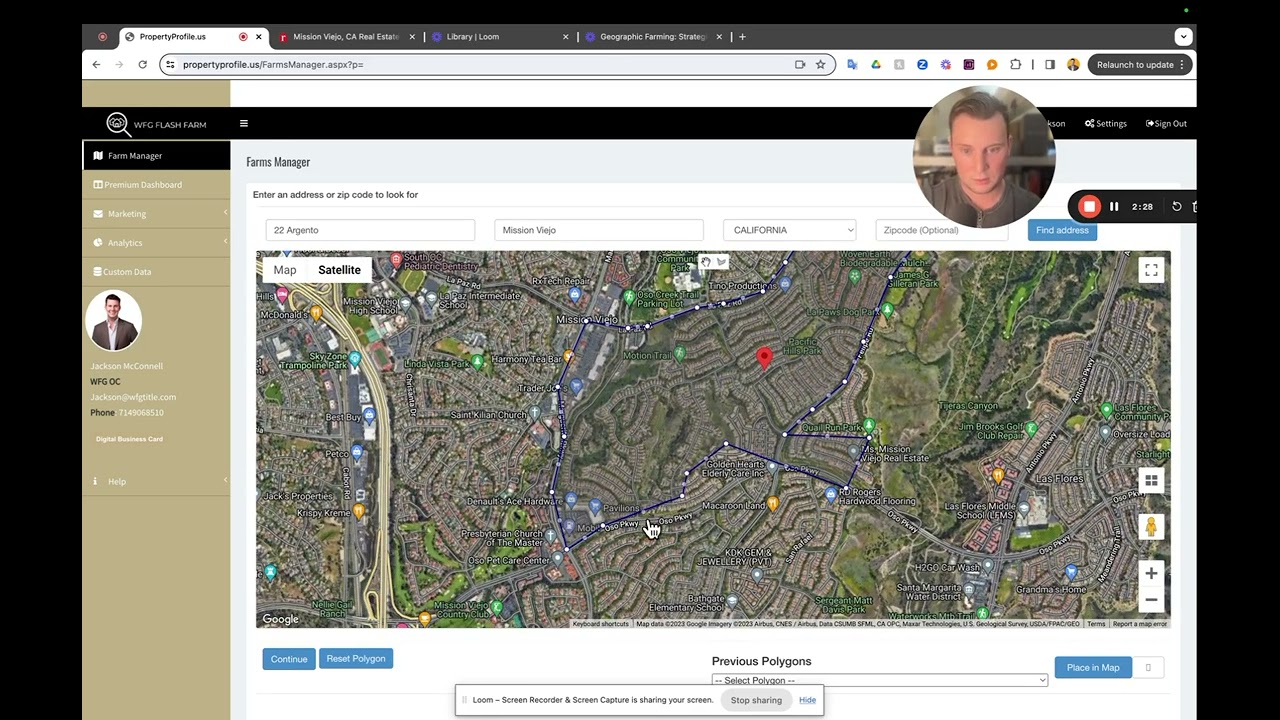This screenshot has height=720, width=1280.
Task: Select the hand pan drawing tool
Action: pyautogui.click(x=706, y=262)
